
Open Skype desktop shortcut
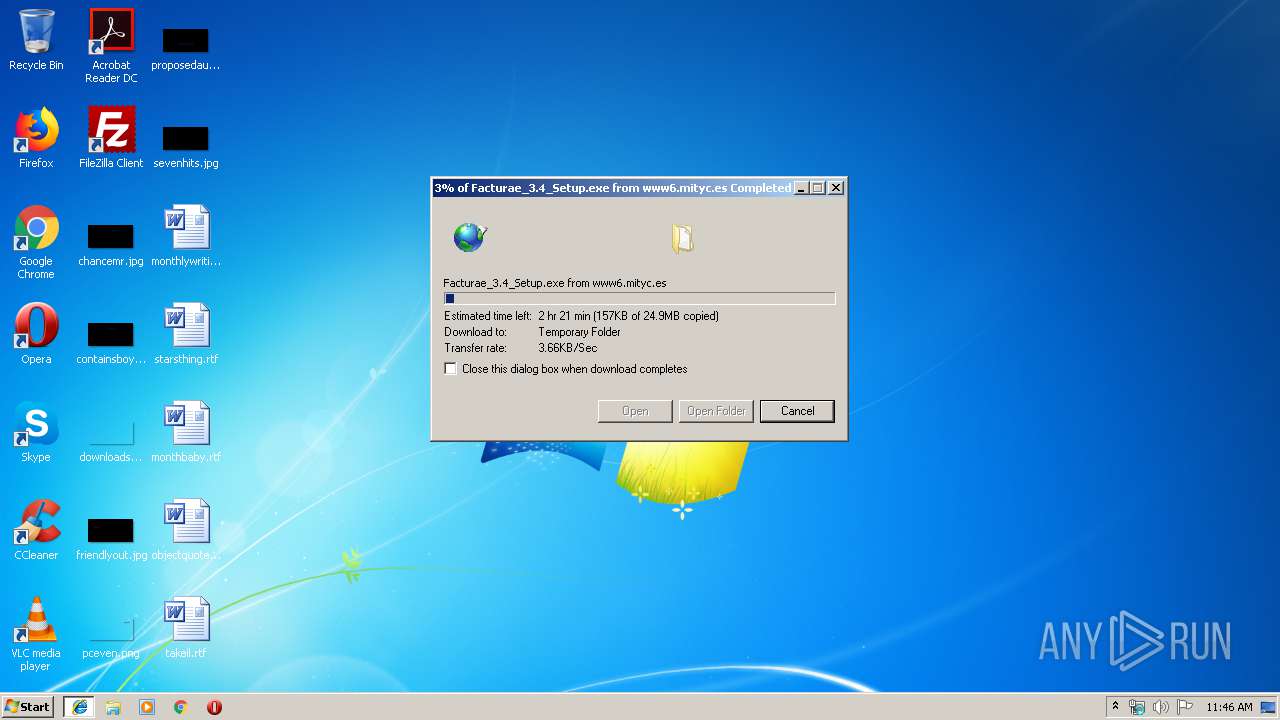[x=36, y=432]
